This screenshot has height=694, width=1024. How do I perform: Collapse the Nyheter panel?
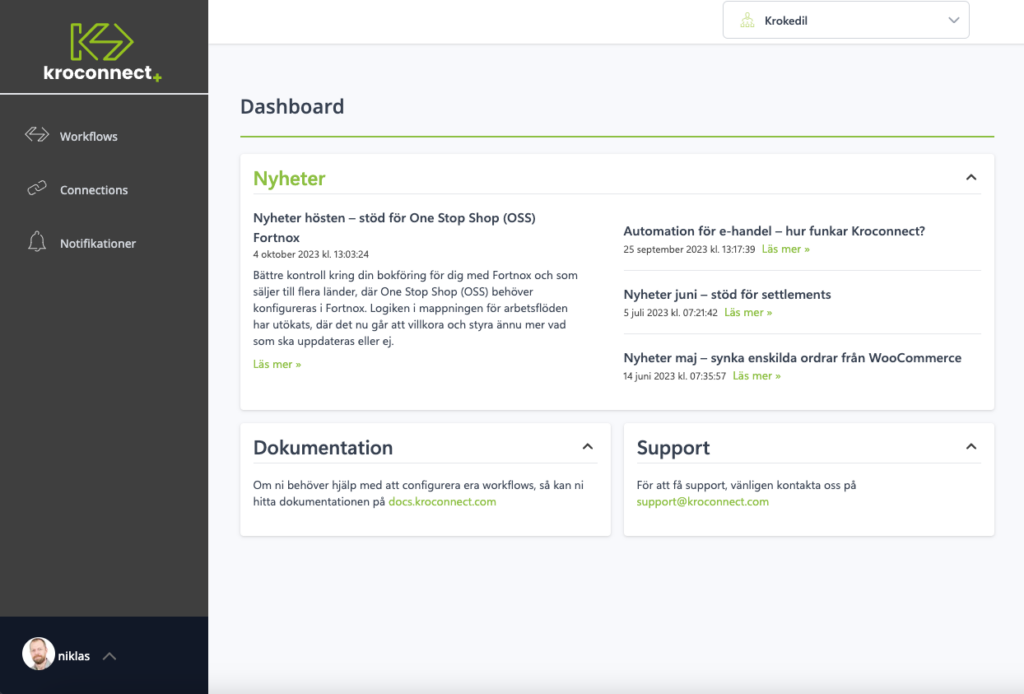(970, 177)
